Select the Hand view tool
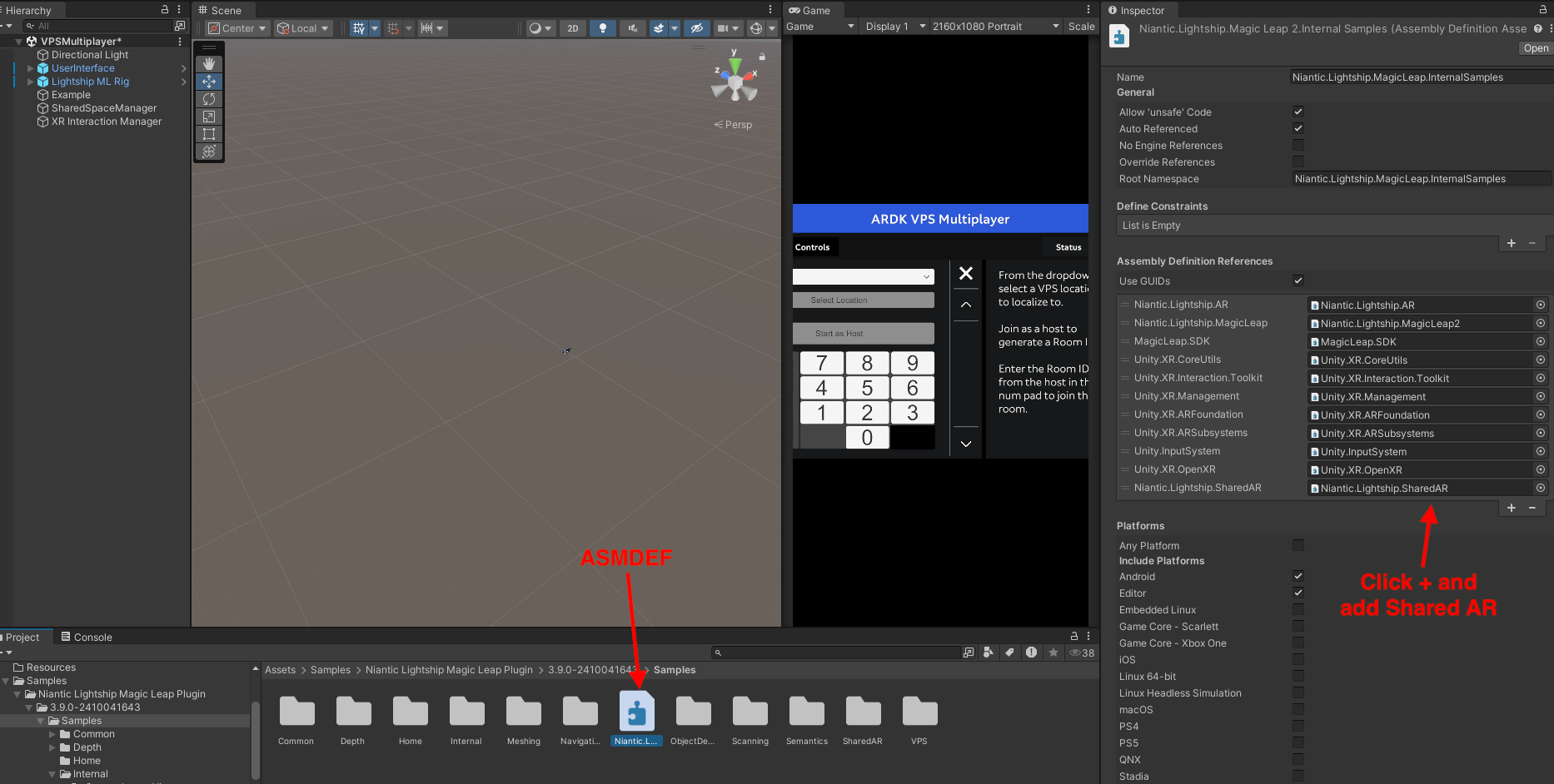This screenshot has width=1554, height=784. coord(209,64)
